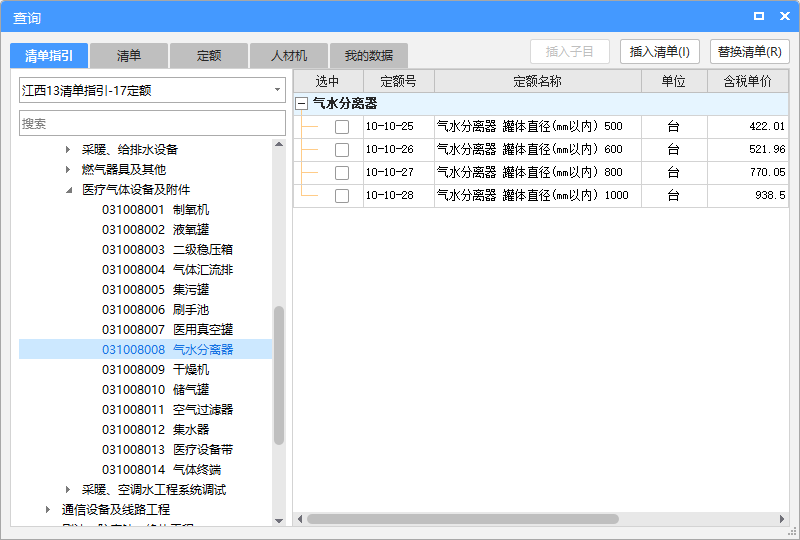Click the 定额名称 column header
The width and height of the screenshot is (800, 540).
pos(538,81)
